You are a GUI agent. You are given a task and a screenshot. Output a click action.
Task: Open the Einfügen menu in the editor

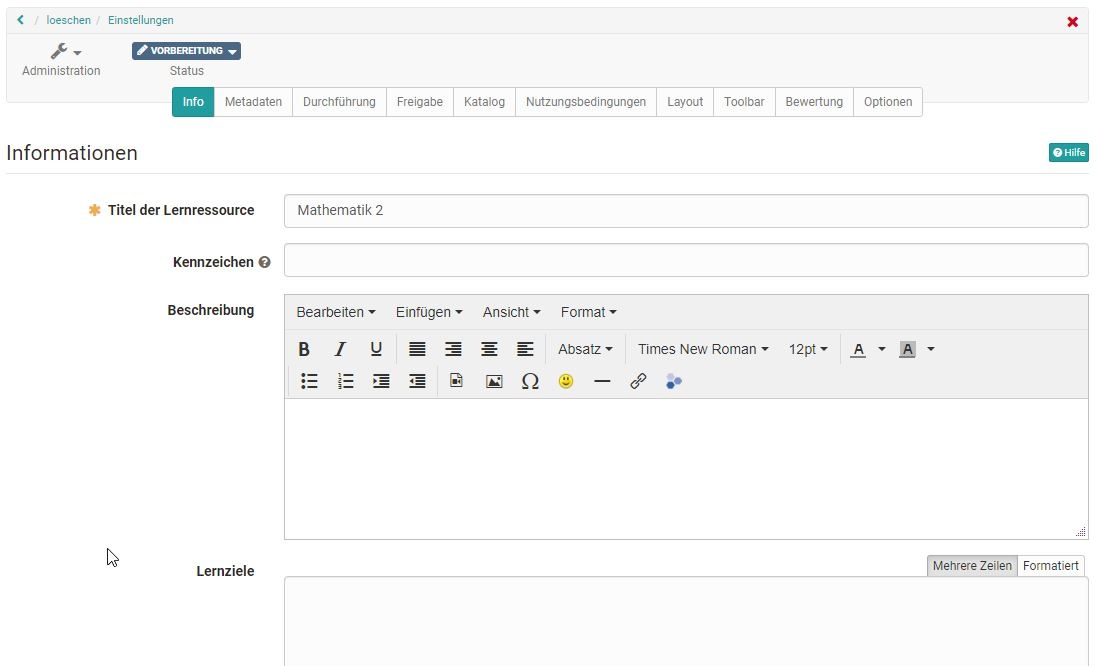[428, 312]
